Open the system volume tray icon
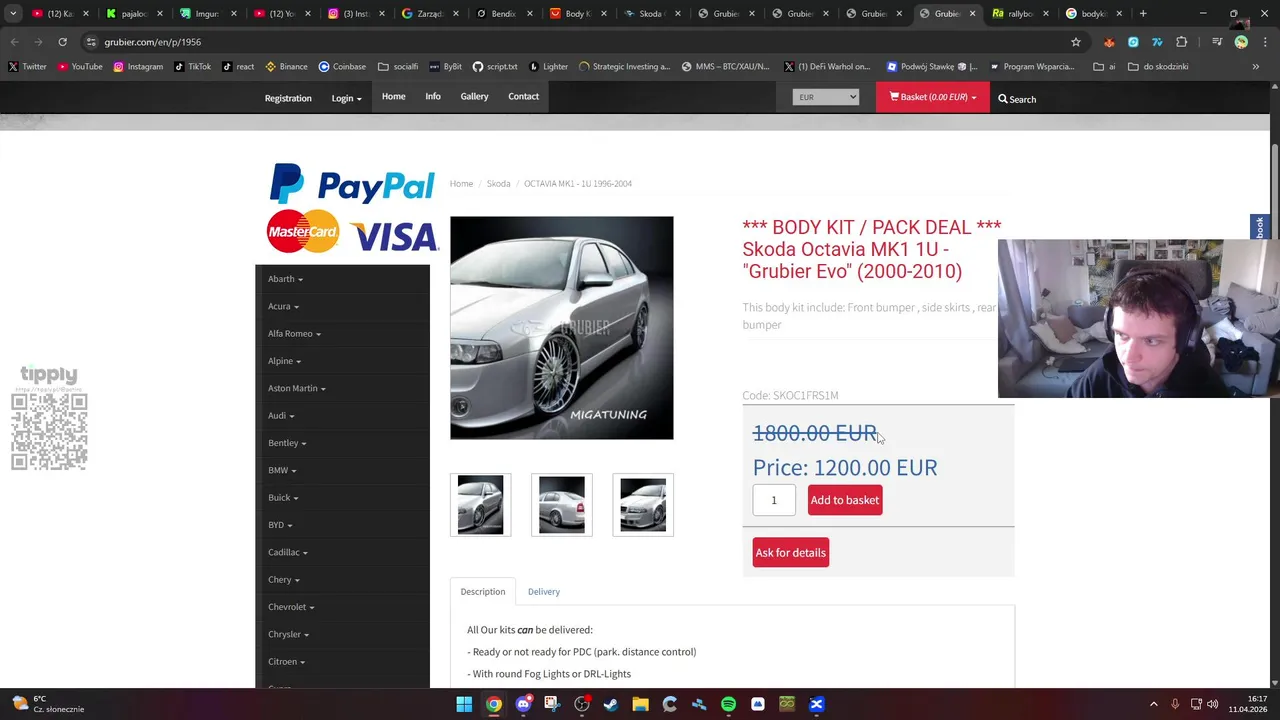 (x=1212, y=704)
